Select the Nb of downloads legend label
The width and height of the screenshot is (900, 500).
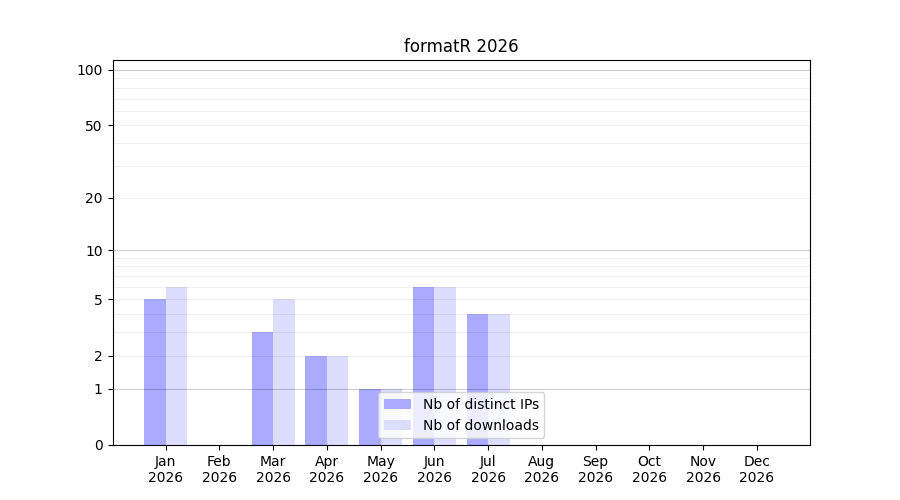click(481, 425)
